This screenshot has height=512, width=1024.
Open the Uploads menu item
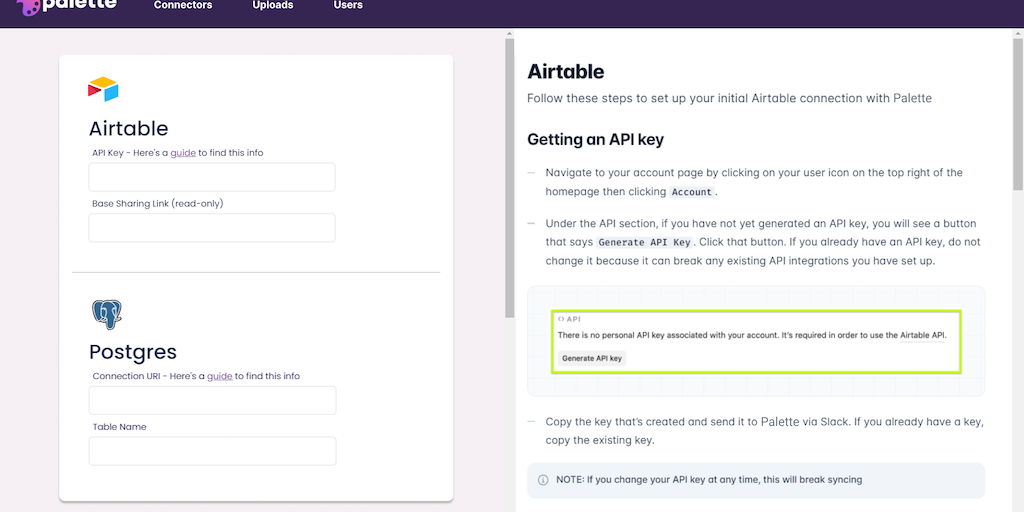click(273, 6)
